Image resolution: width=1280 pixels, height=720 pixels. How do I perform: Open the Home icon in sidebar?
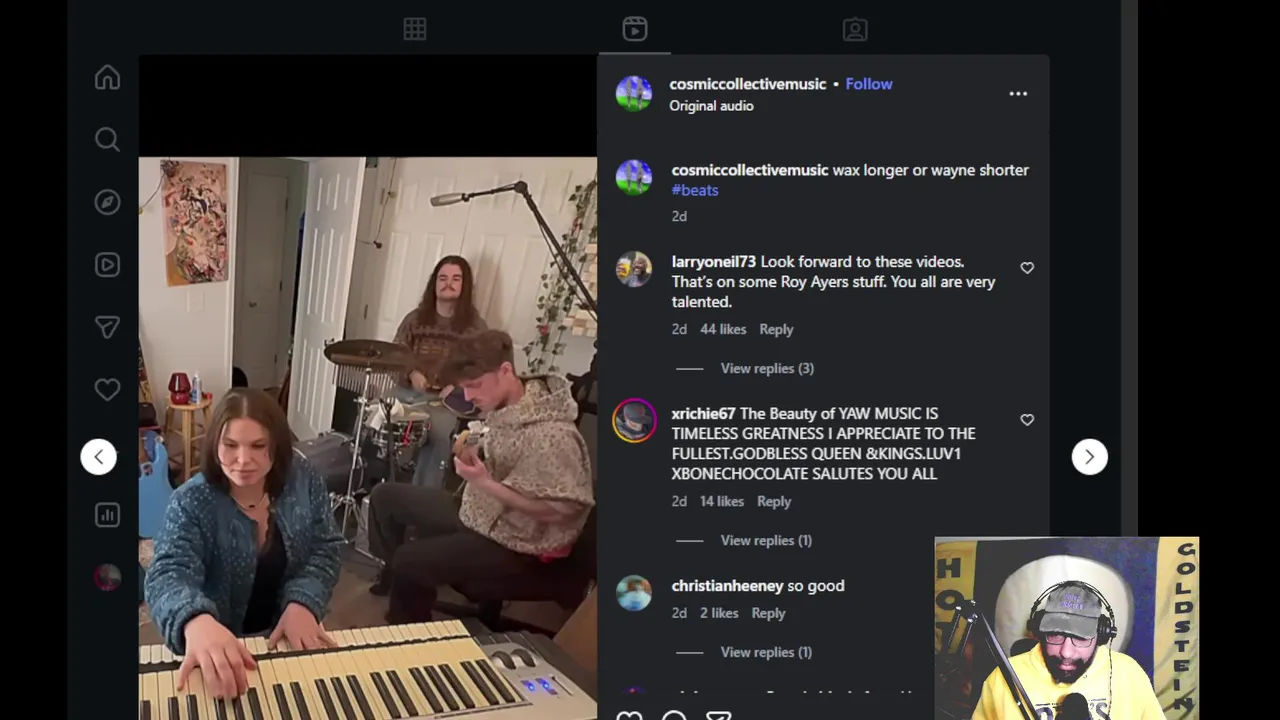(x=107, y=78)
